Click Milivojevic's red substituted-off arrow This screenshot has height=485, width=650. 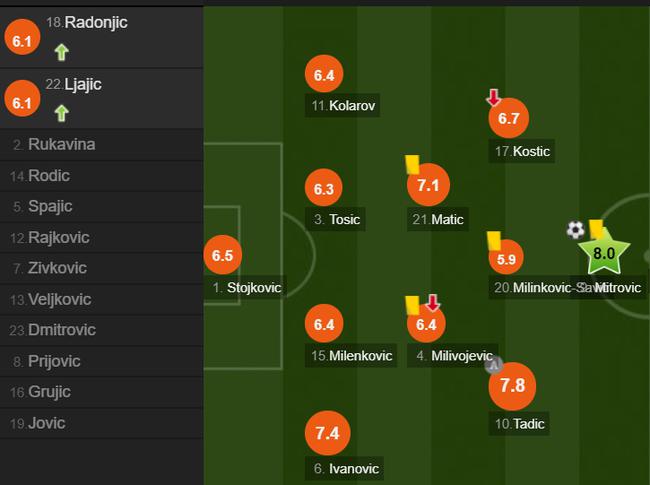[433, 303]
